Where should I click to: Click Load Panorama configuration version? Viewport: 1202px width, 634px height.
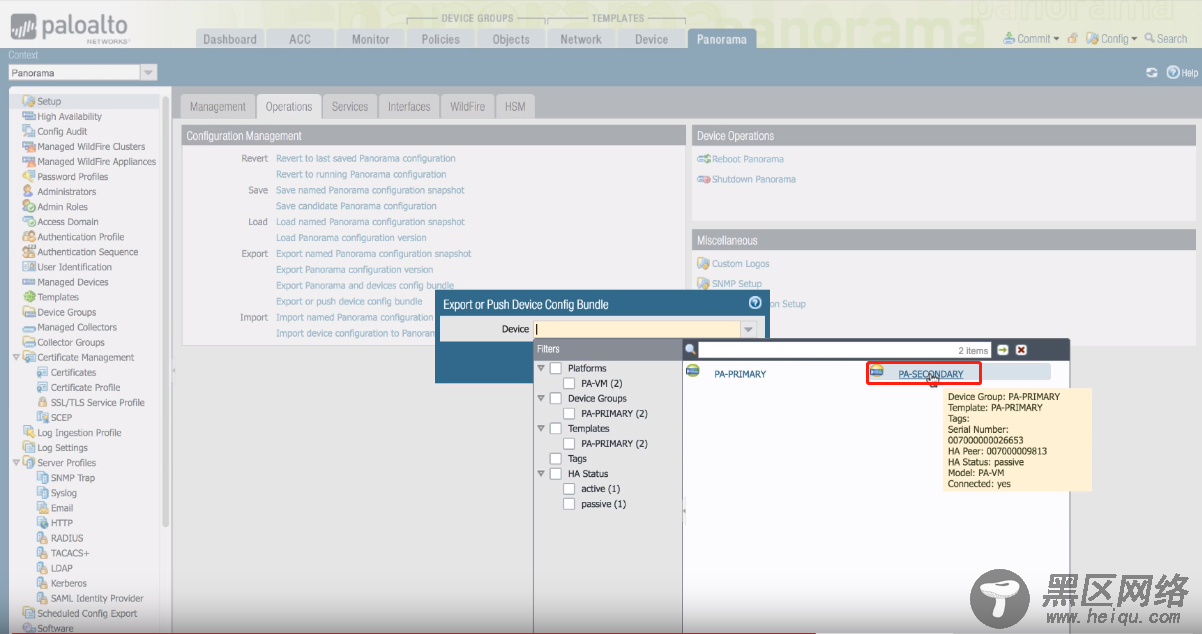[351, 238]
